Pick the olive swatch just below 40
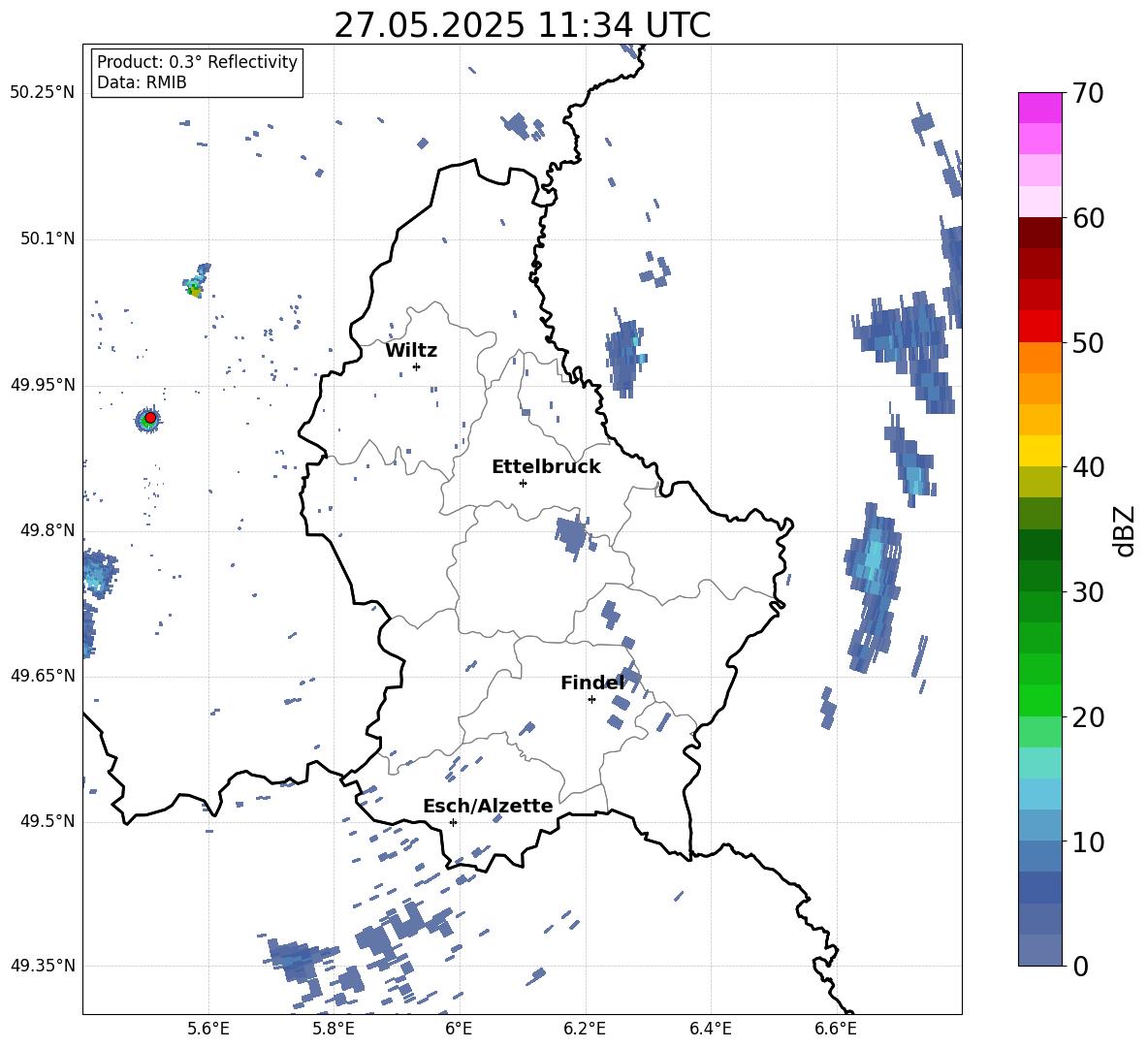This screenshot has width=1148, height=1048. click(1039, 482)
